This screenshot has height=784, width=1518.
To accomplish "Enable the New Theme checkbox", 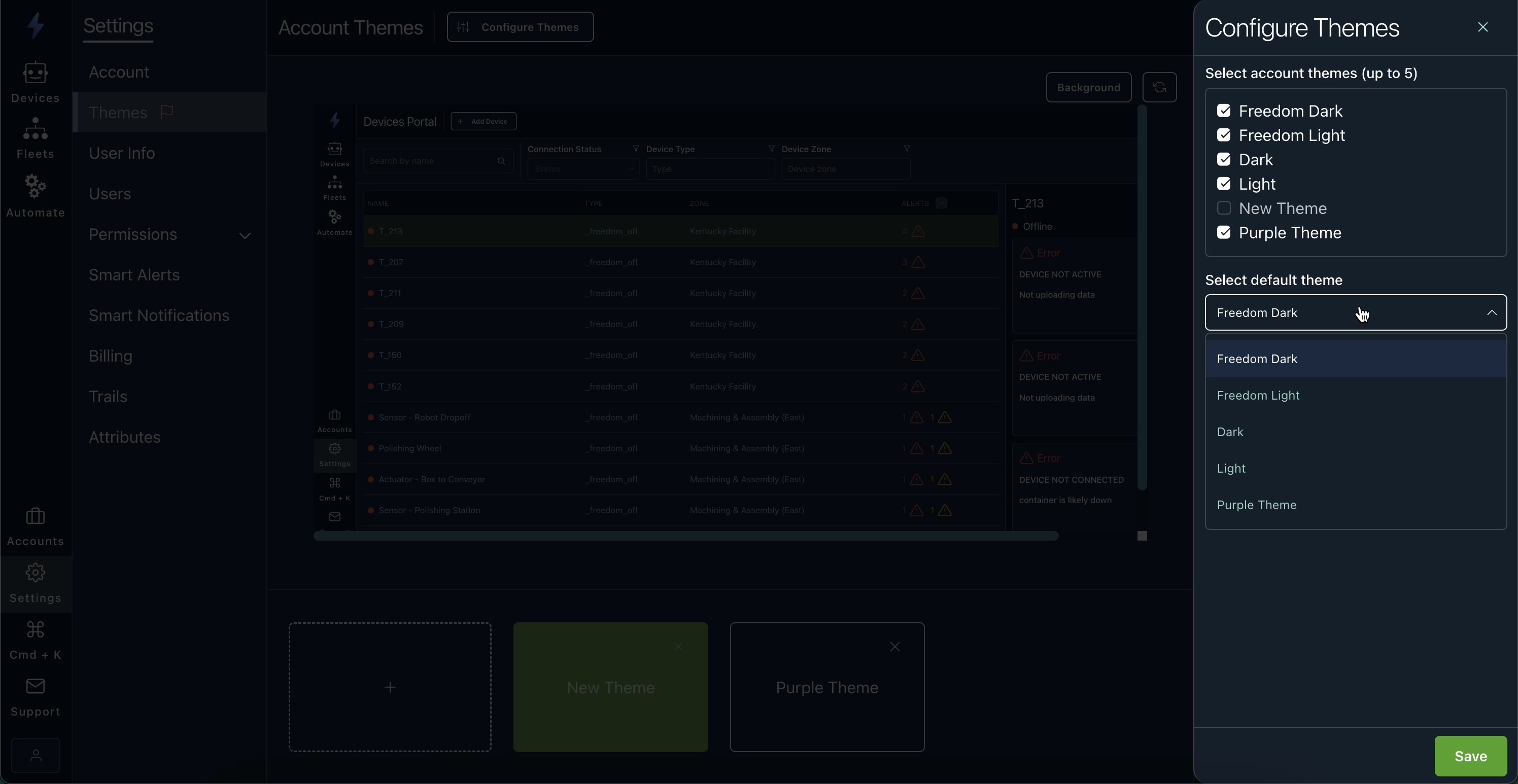I will tap(1224, 208).
